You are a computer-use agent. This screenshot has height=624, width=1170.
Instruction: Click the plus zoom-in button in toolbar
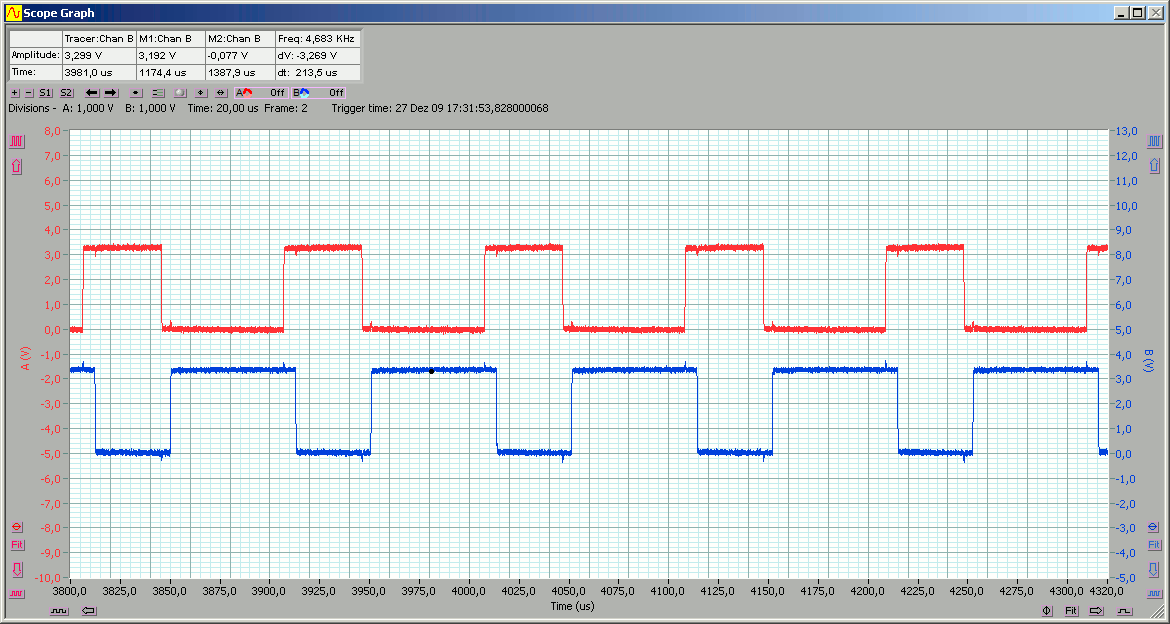pos(16,93)
